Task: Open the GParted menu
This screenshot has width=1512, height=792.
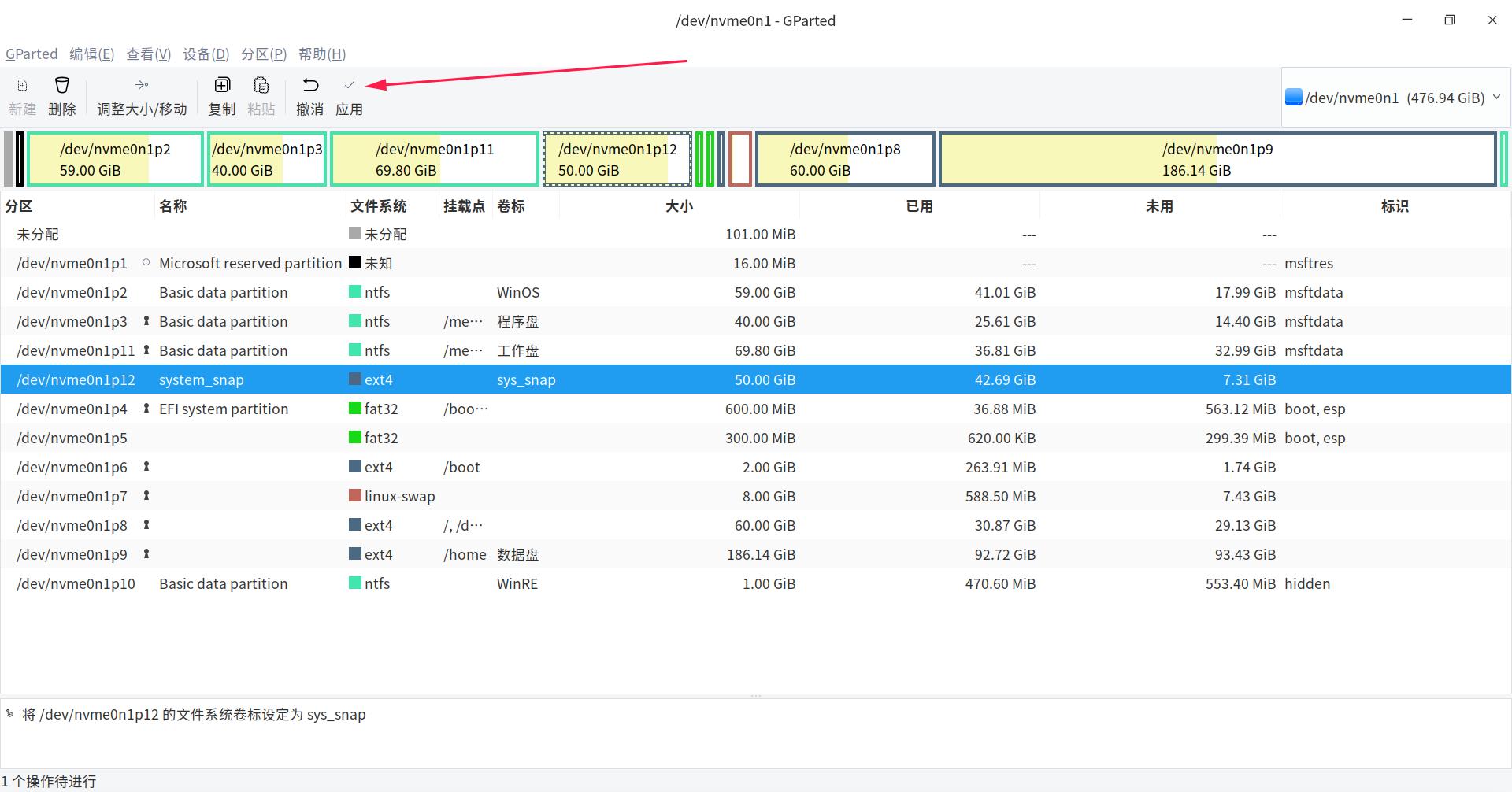Action: click(x=31, y=54)
